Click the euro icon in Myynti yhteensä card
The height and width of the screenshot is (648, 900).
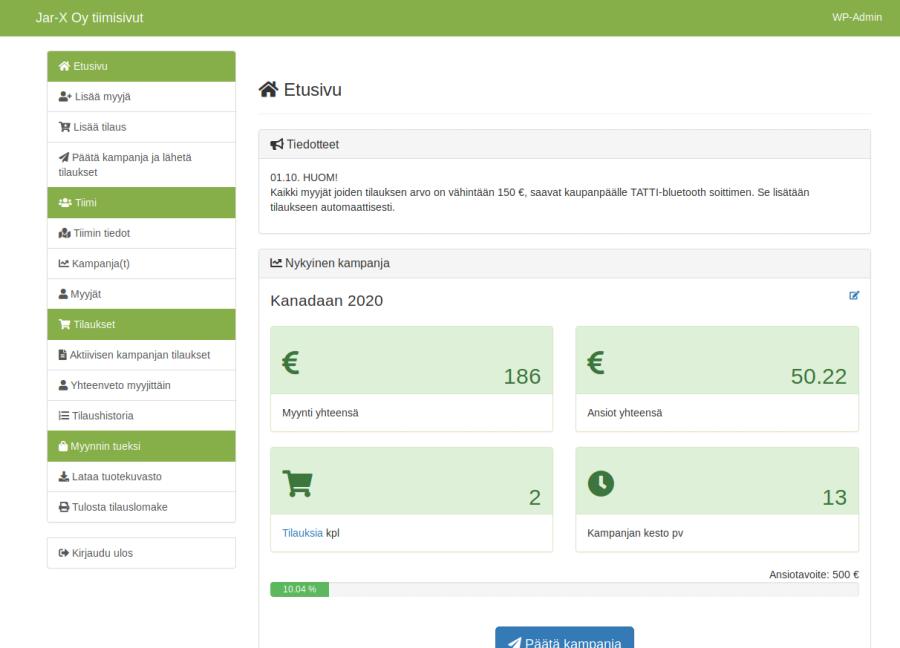[291, 362]
